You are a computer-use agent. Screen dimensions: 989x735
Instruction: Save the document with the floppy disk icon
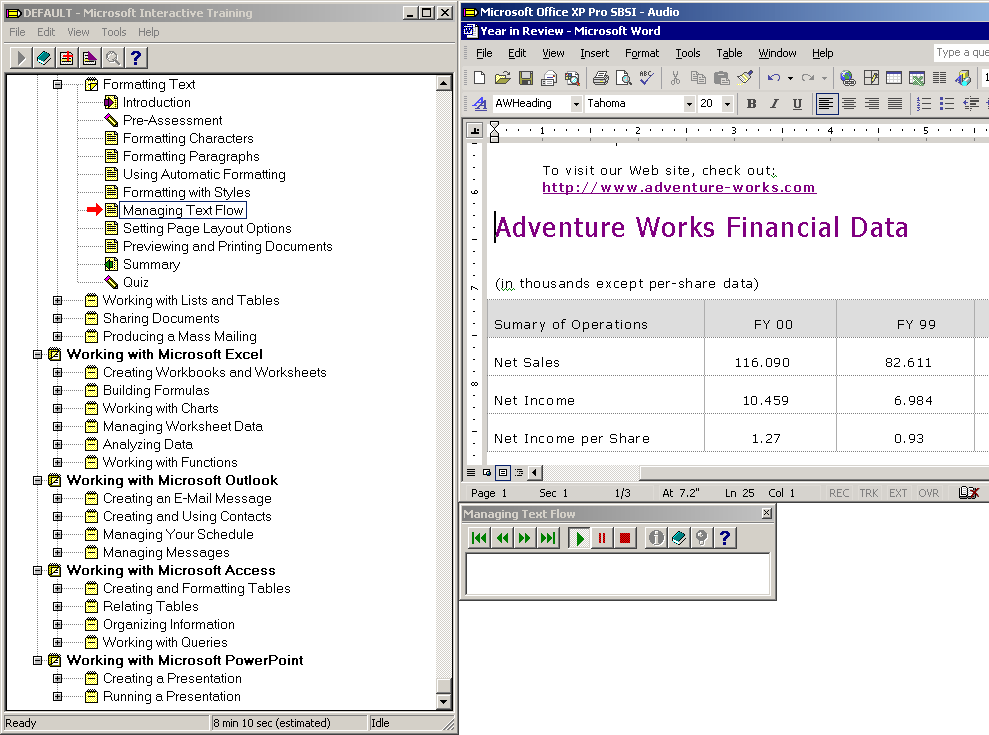tap(526, 78)
